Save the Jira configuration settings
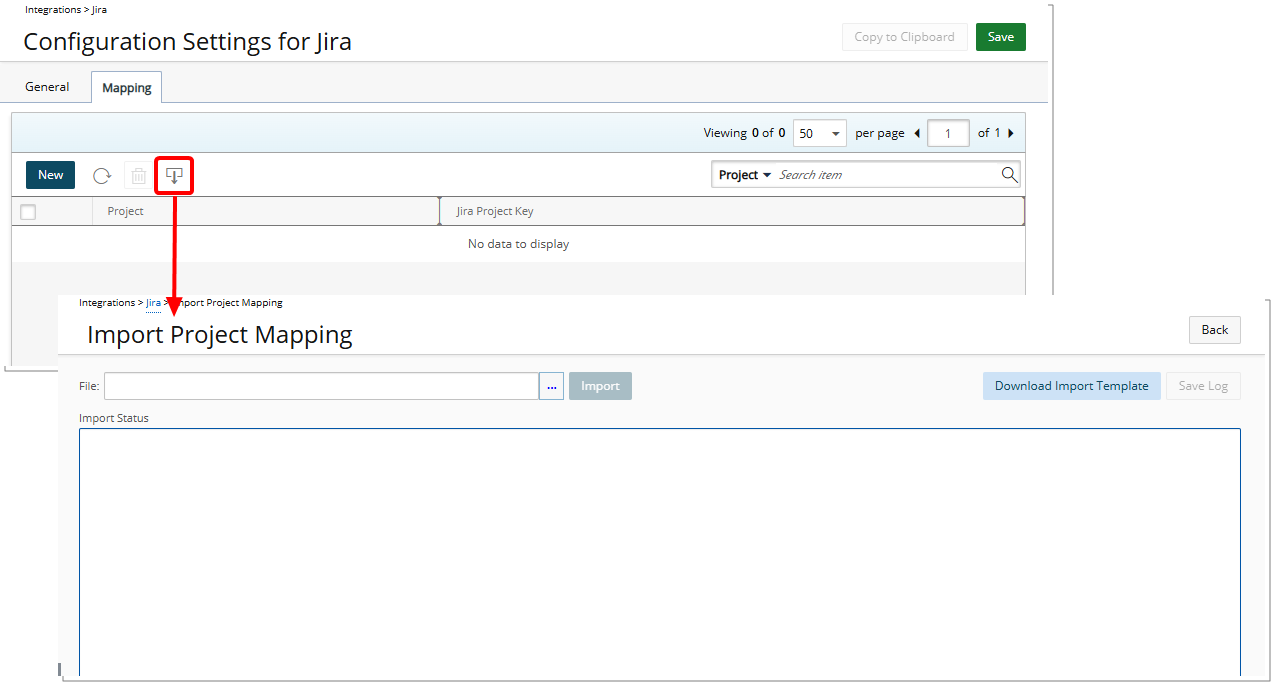 (x=1000, y=36)
